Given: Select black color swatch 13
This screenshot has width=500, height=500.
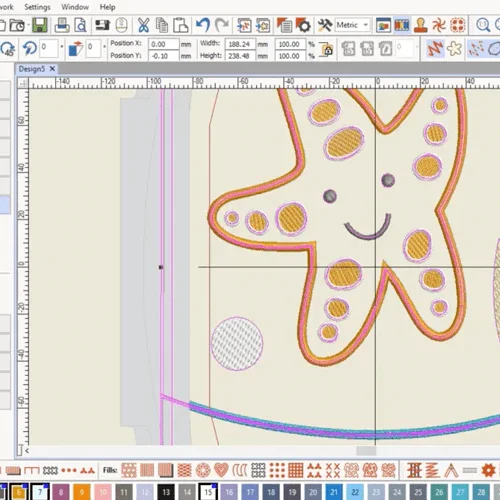Looking at the screenshot, I should pyautogui.click(x=166, y=492).
